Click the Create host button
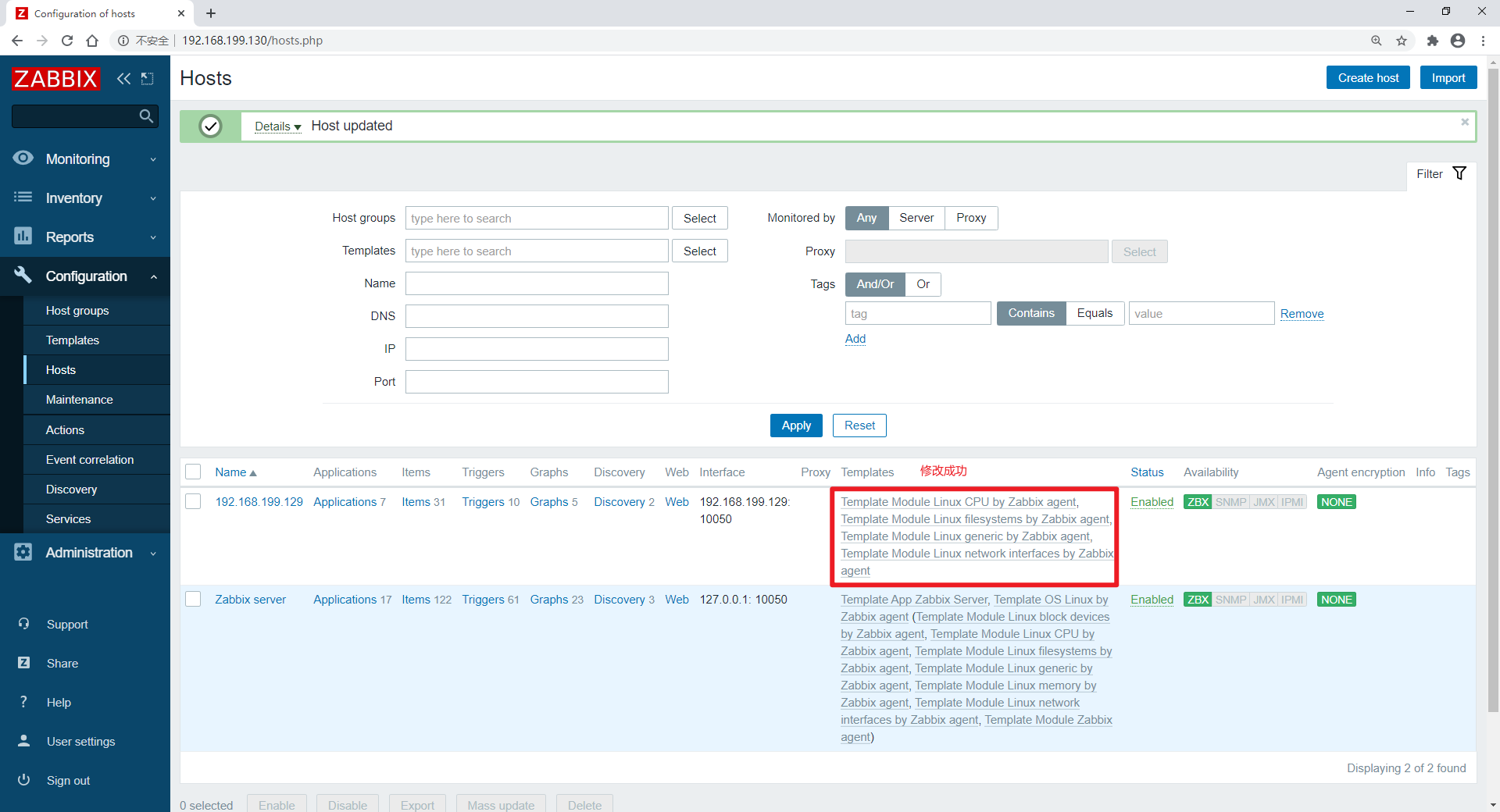This screenshot has height=812, width=1500. pyautogui.click(x=1368, y=77)
